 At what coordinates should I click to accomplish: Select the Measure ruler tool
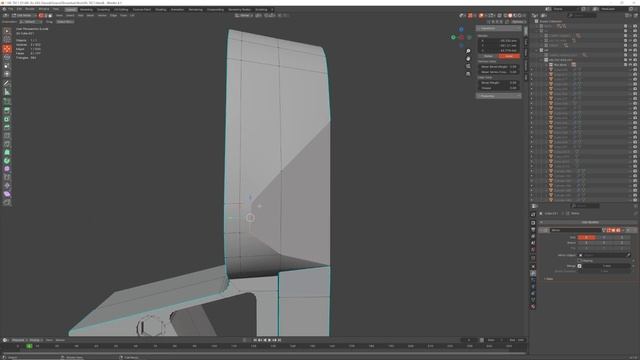pos(7,92)
